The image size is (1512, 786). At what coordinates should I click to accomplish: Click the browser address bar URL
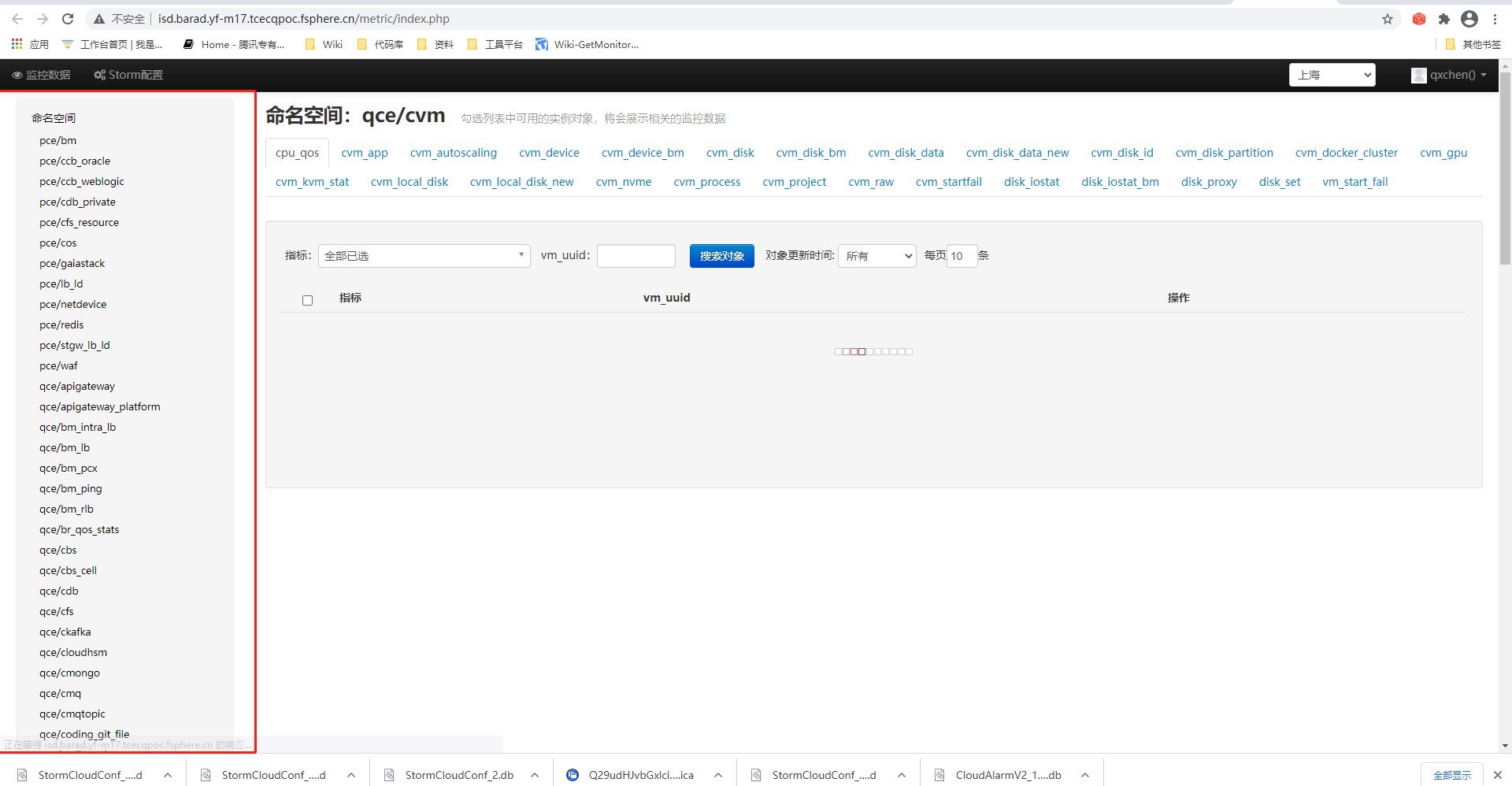[304, 19]
